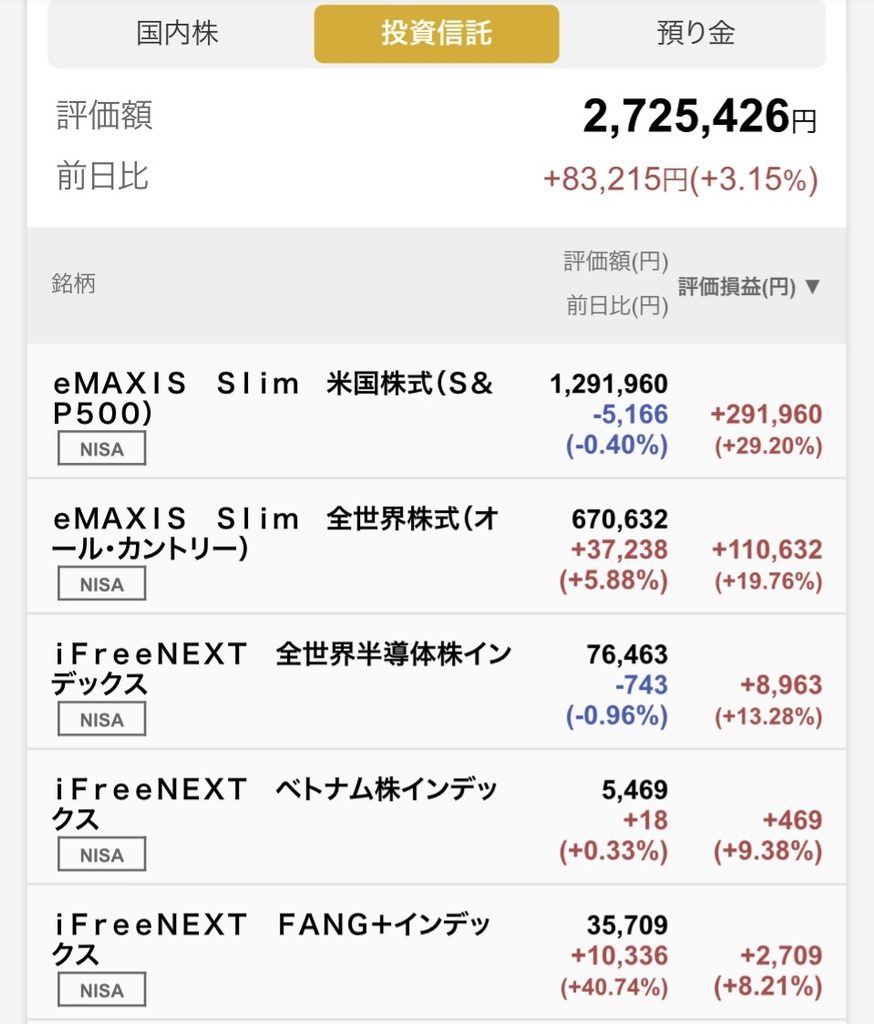
Task: Open iFreeNEXT ベトナム株インデックス fund
Action: click(x=436, y=817)
